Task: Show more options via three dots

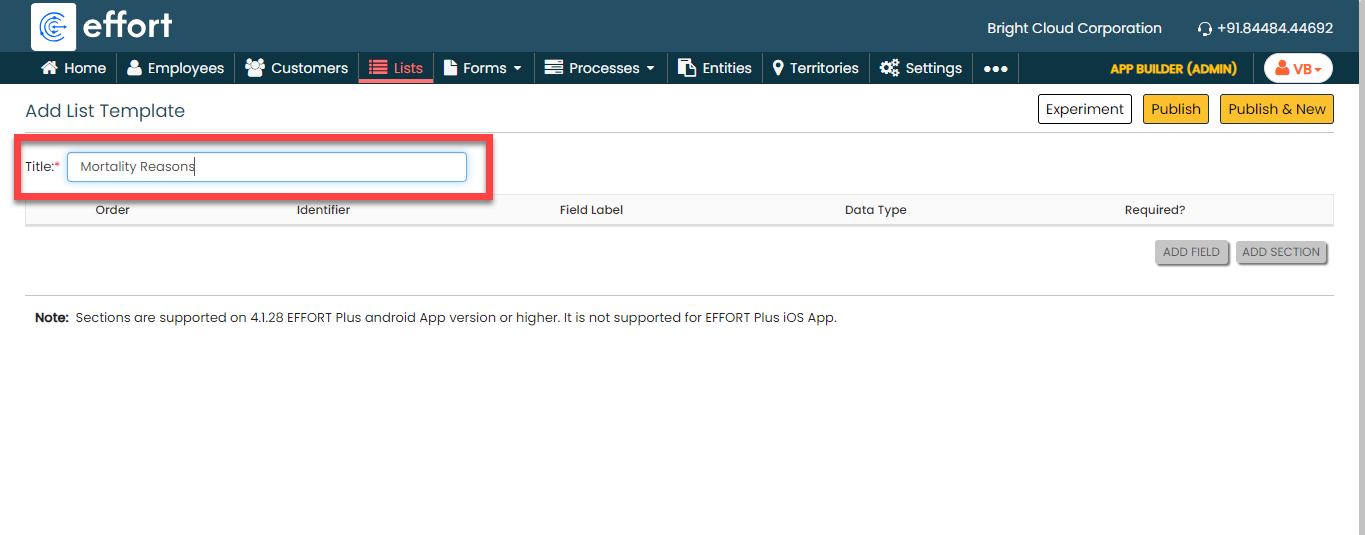Action: pyautogui.click(x=995, y=69)
